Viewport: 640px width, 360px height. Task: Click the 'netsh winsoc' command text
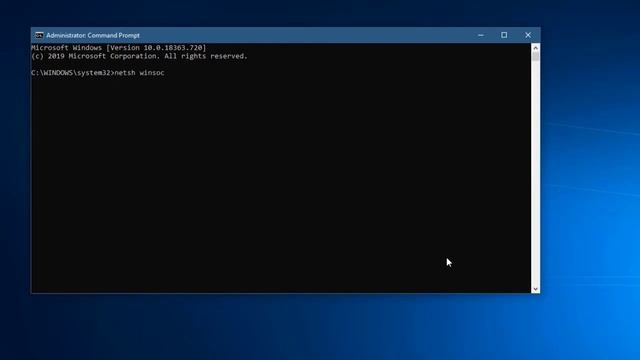(140, 73)
